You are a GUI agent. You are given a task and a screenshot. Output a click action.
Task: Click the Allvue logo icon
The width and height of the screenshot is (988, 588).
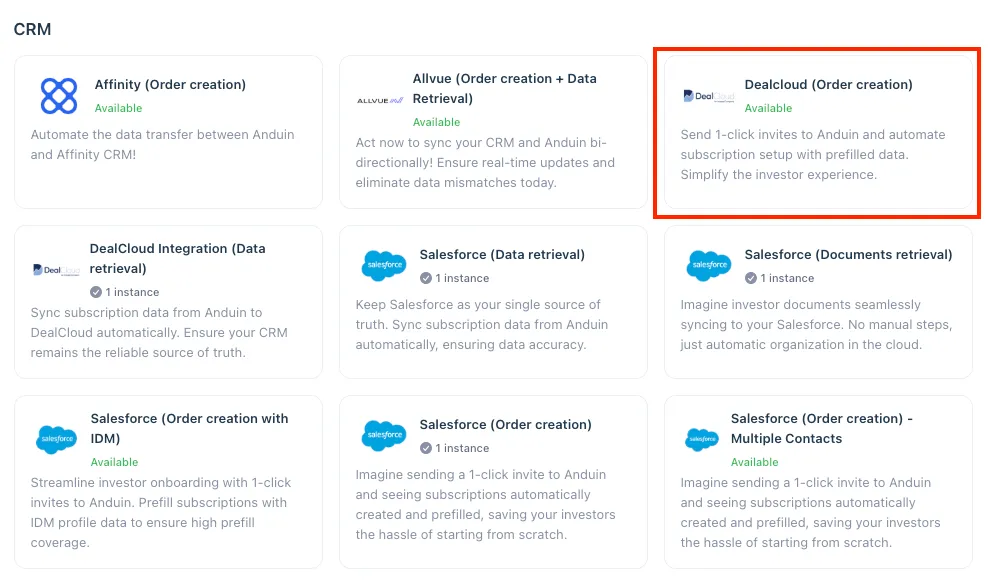tap(380, 100)
